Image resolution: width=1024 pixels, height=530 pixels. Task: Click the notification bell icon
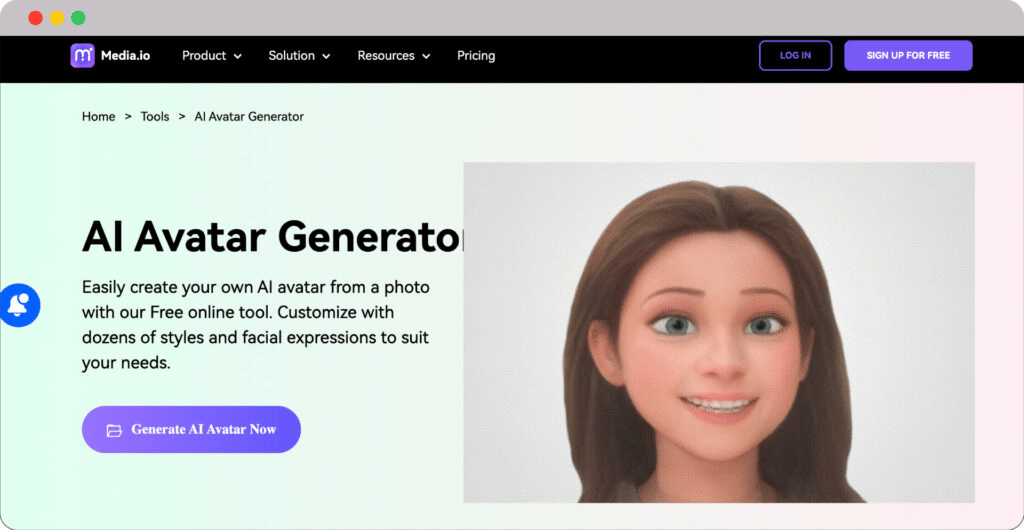(x=18, y=305)
